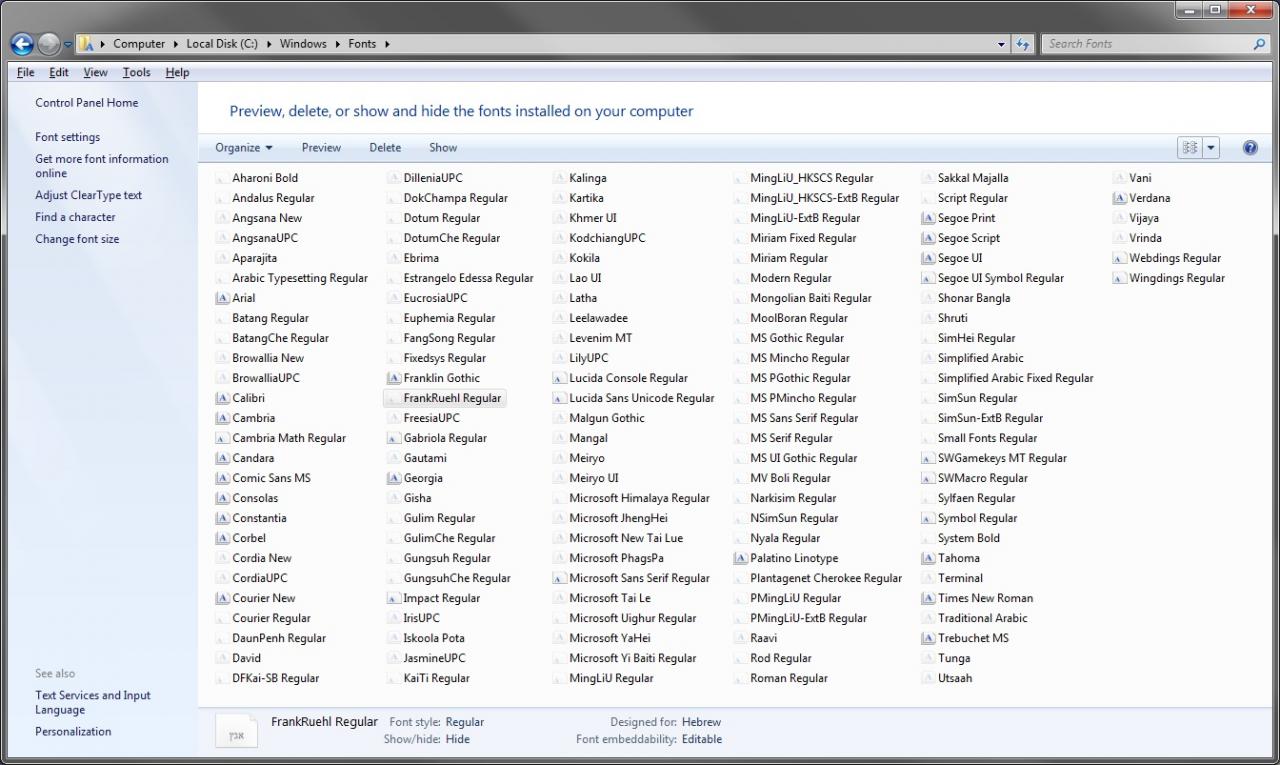This screenshot has width=1280, height=765.
Task: Expand the arrow after Fonts in address bar
Action: [x=387, y=44]
